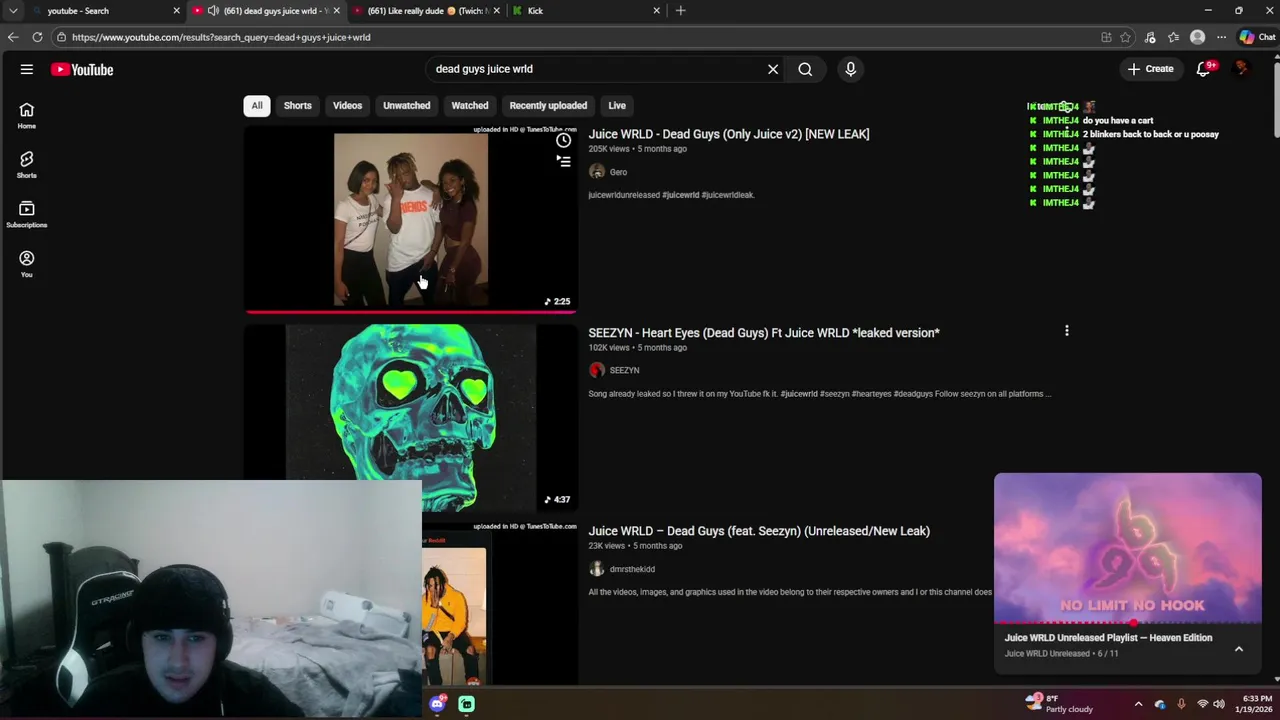This screenshot has height=720, width=1280.
Task: Open Juice WRLD – Dead Guys feat. Seezyn title
Action: point(759,531)
